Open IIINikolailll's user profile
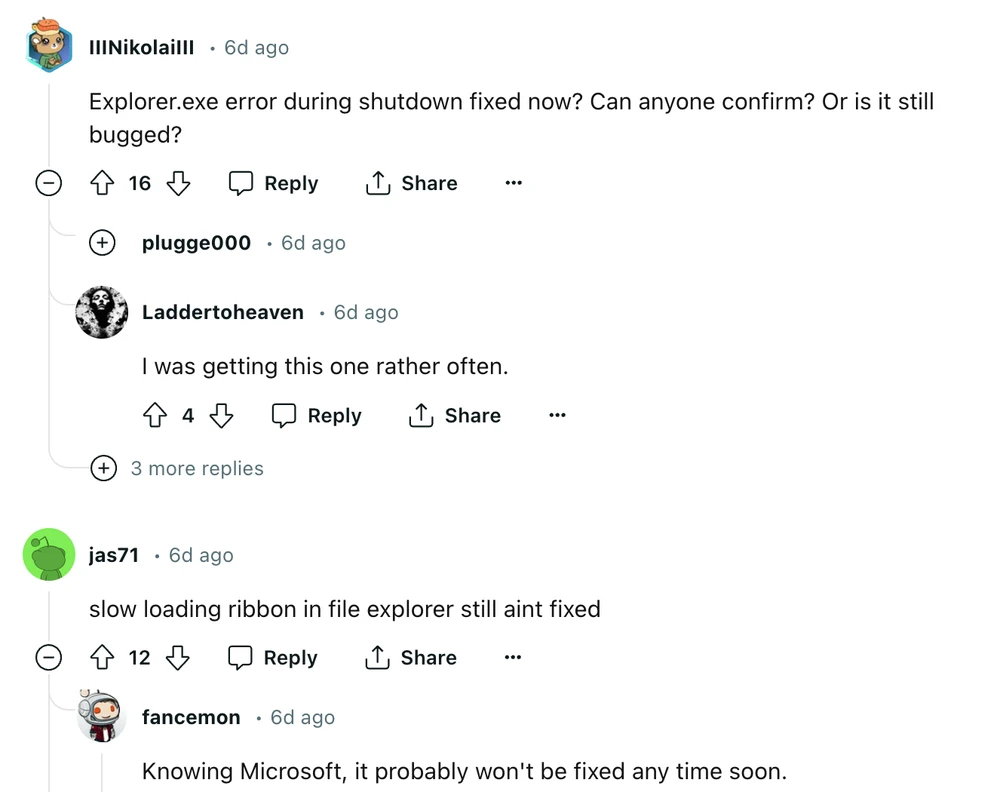 (141, 47)
